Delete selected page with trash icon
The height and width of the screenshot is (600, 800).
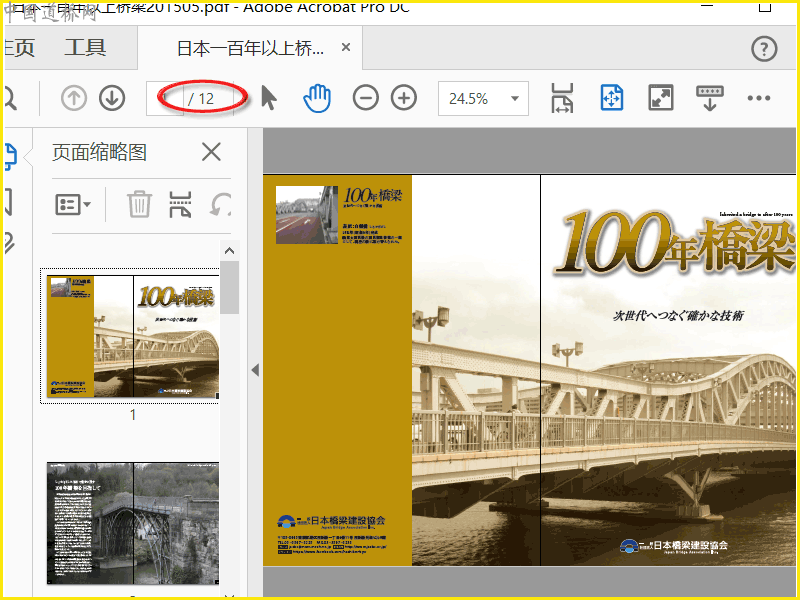click(x=139, y=204)
